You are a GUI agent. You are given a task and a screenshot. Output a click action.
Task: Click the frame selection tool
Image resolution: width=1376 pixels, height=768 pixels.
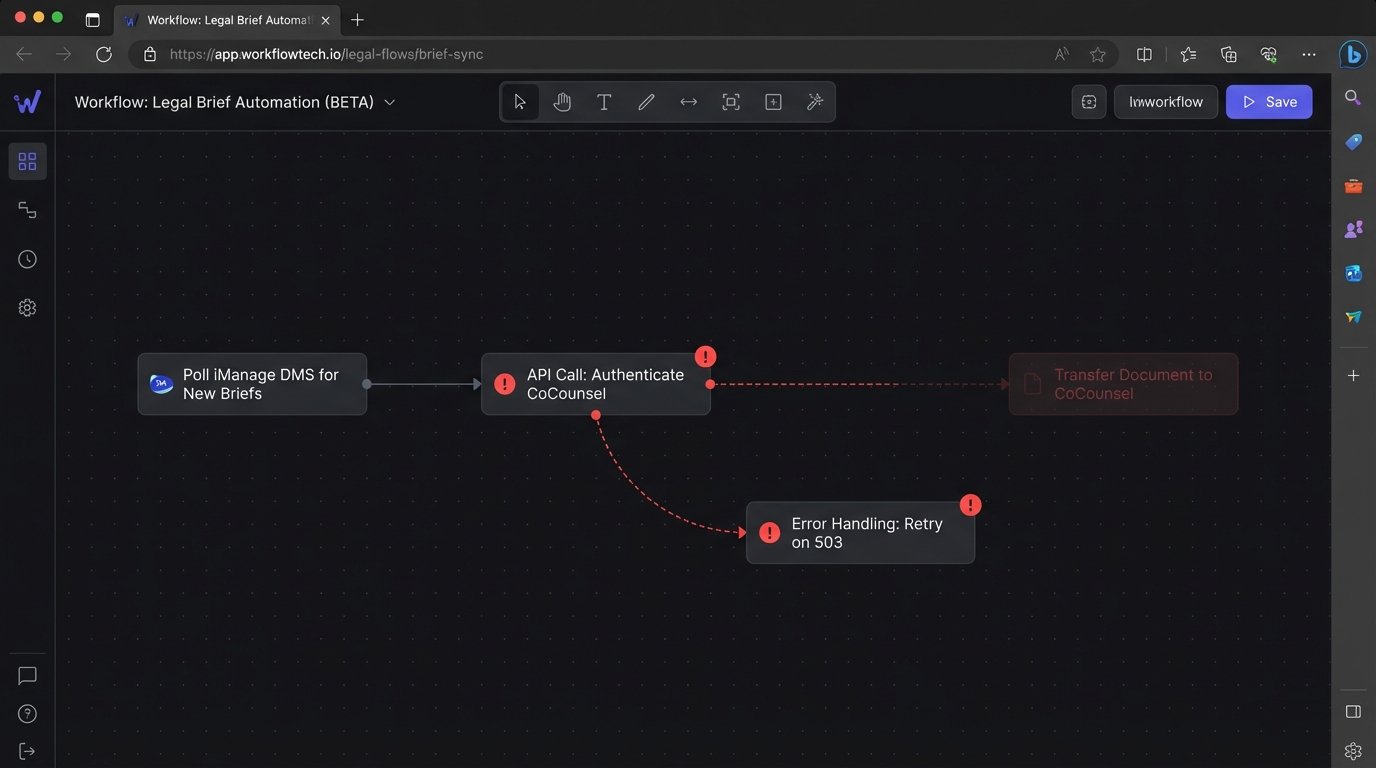pyautogui.click(x=731, y=102)
